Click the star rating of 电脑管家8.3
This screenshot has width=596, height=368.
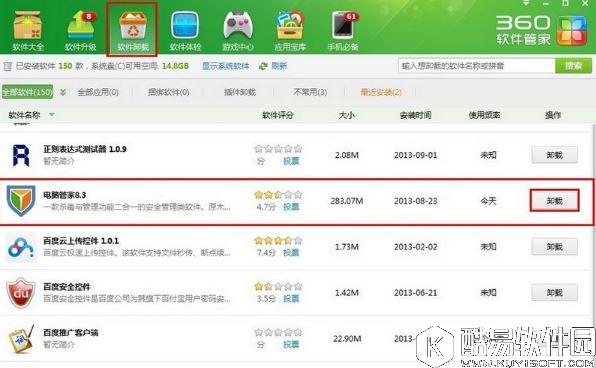coord(278,195)
